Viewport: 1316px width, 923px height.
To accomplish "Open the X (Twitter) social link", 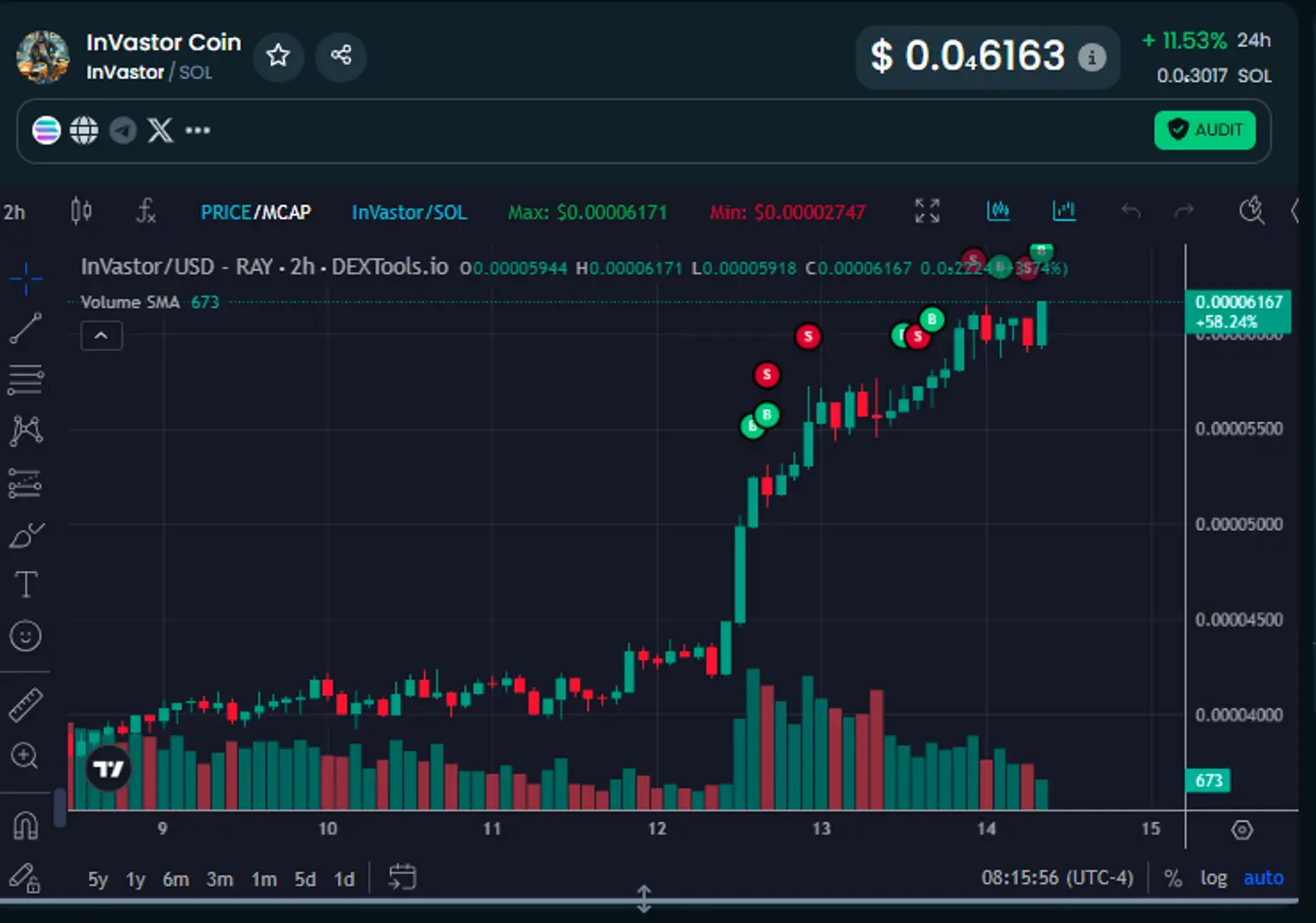I will click(x=160, y=131).
